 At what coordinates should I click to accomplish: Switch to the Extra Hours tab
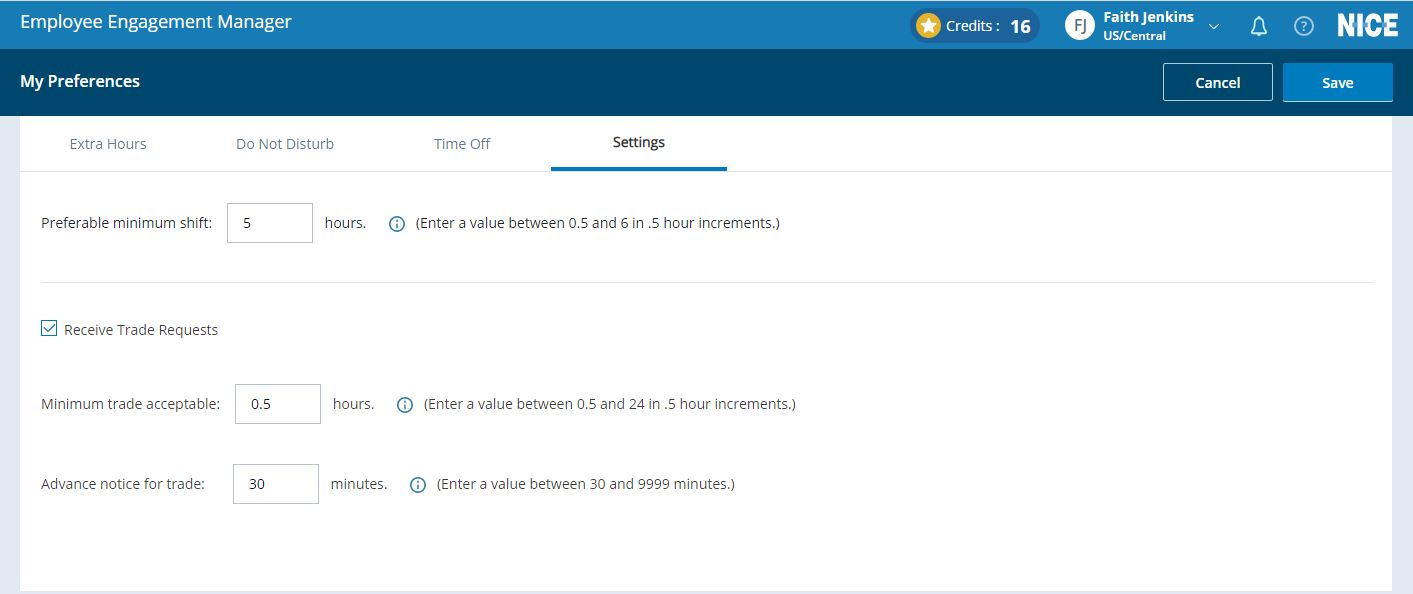pyautogui.click(x=108, y=144)
